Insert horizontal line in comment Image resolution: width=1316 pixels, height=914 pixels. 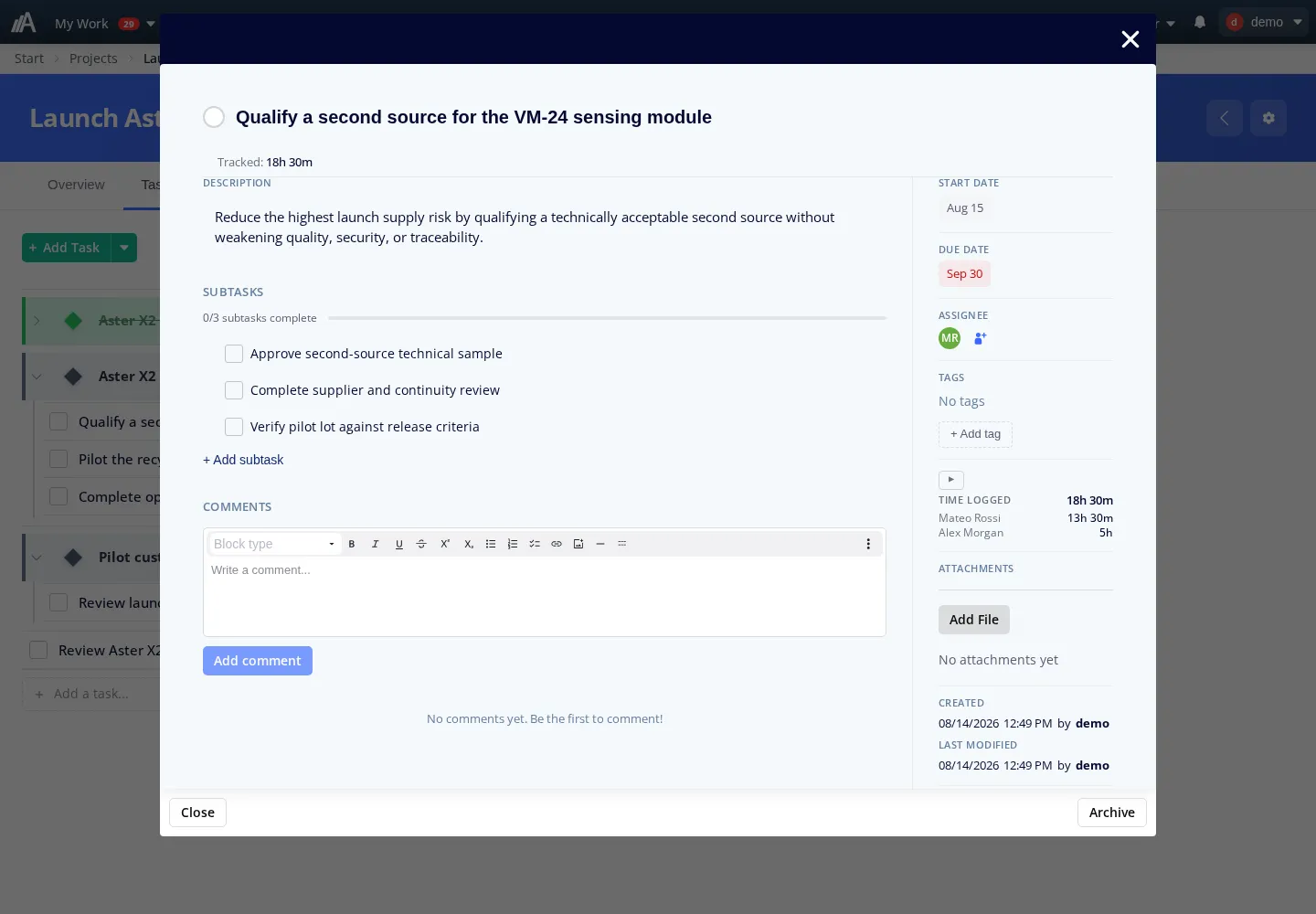coord(600,544)
